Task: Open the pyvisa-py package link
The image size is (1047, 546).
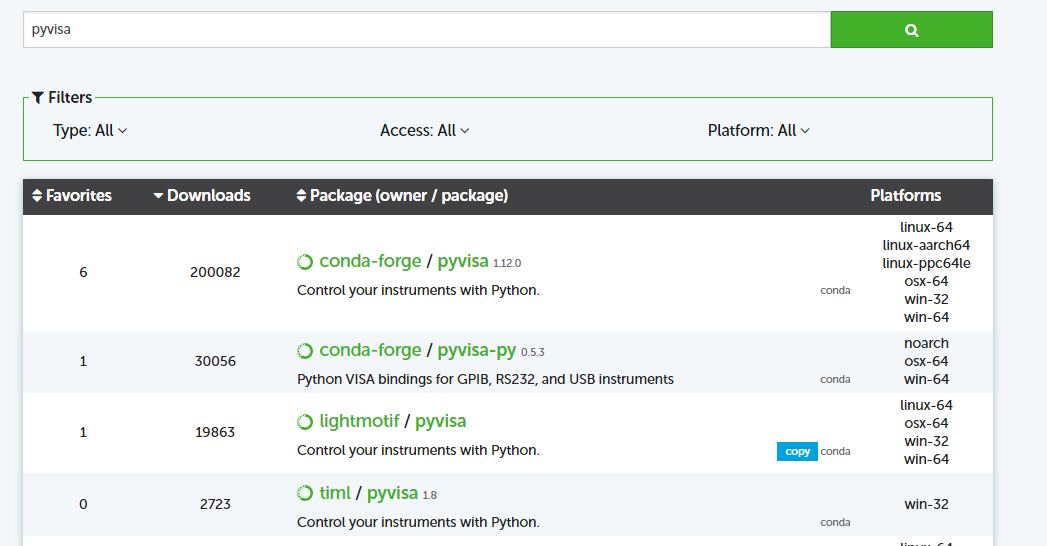Action: point(477,350)
